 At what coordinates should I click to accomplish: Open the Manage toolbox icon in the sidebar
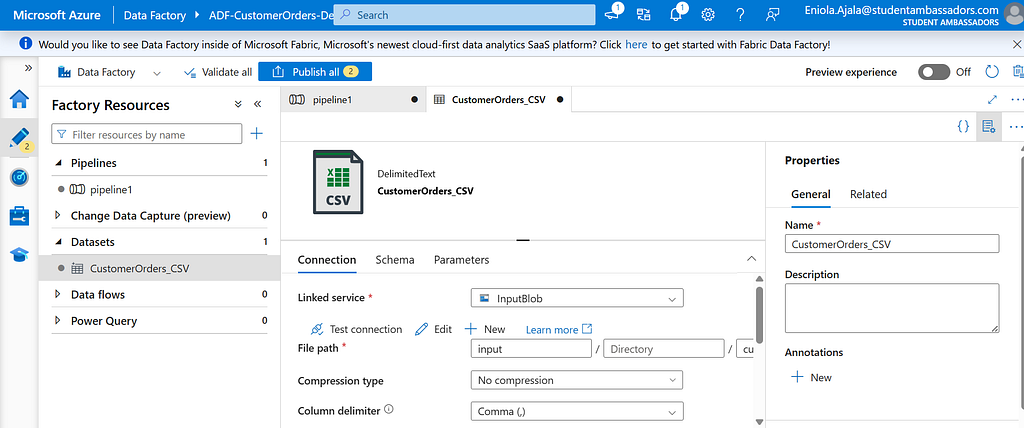20,216
